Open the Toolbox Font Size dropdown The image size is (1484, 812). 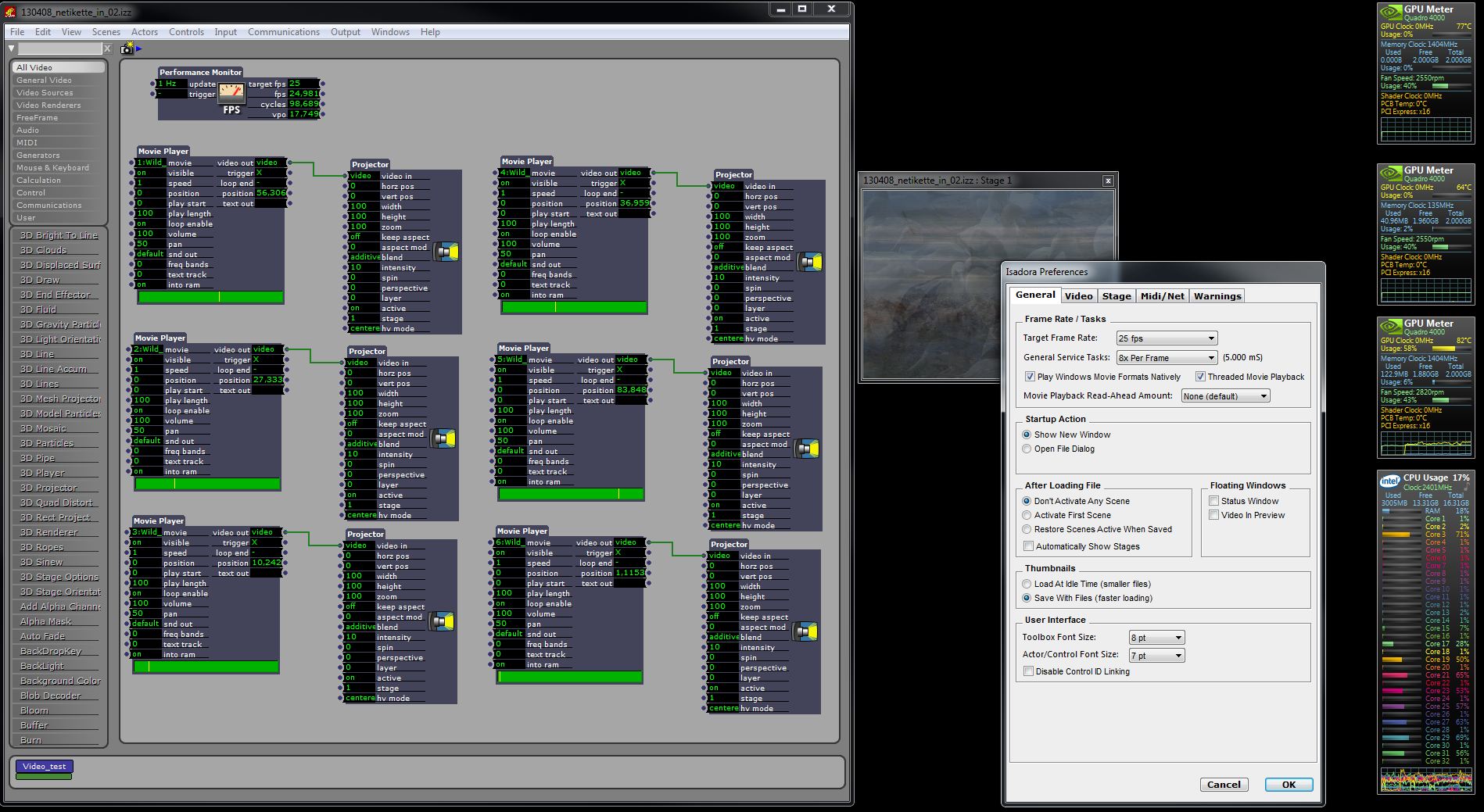coord(1156,638)
